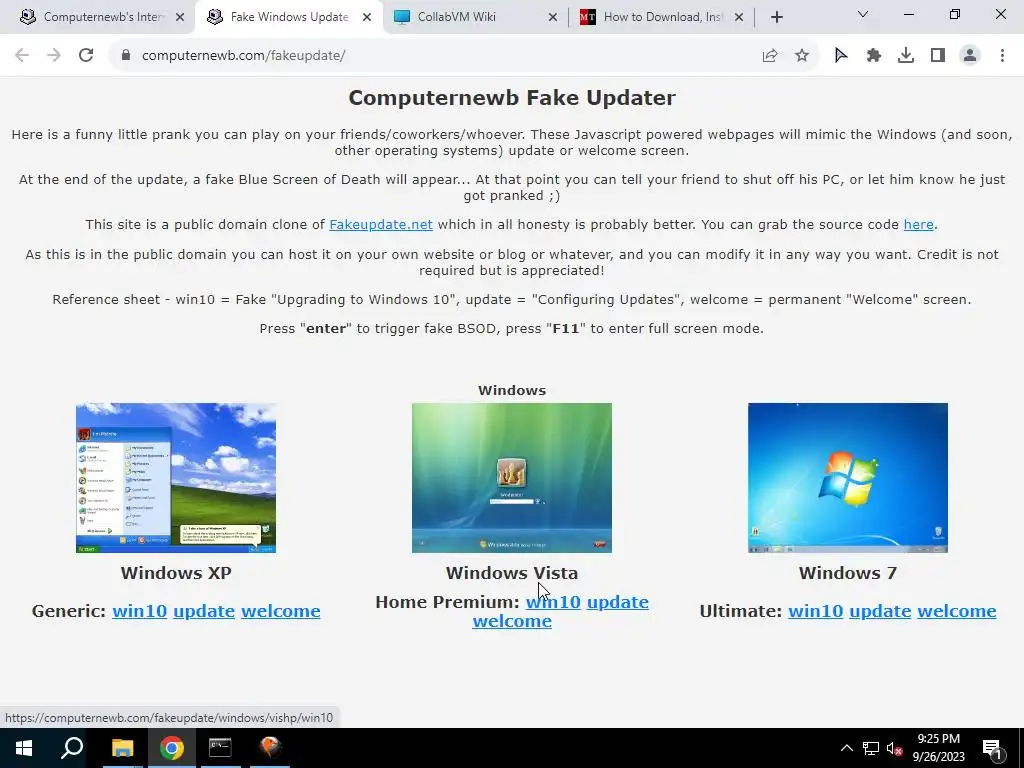Open Windows 7 Ultimate welcome link
Screen dimensions: 1024x768
957,611
